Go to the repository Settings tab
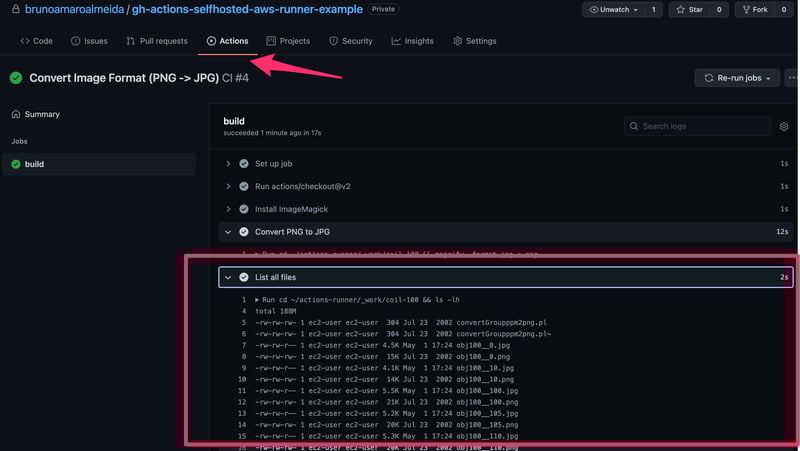 pos(474,41)
